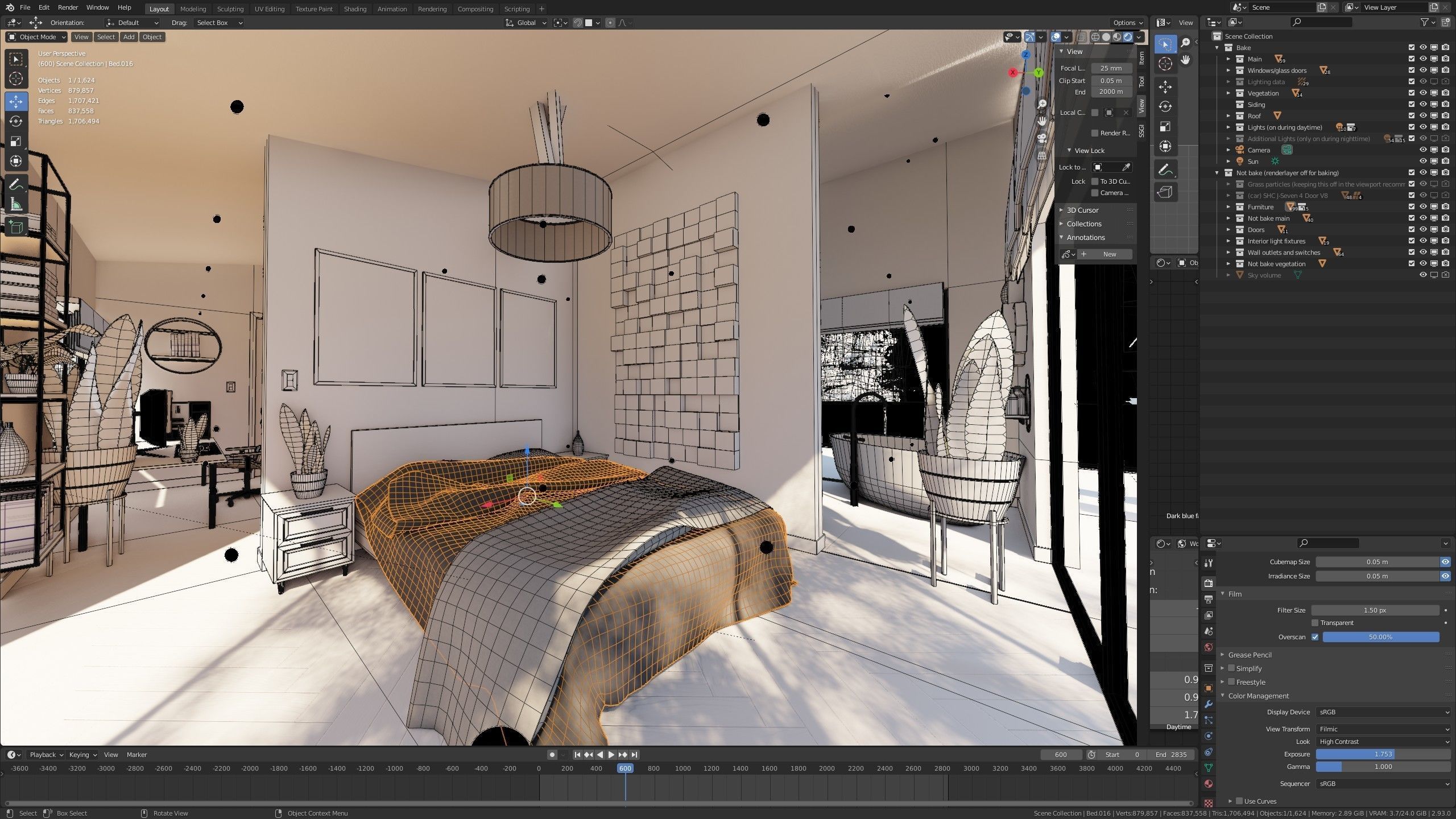Toggle camera view button in the viewport

point(1042,138)
